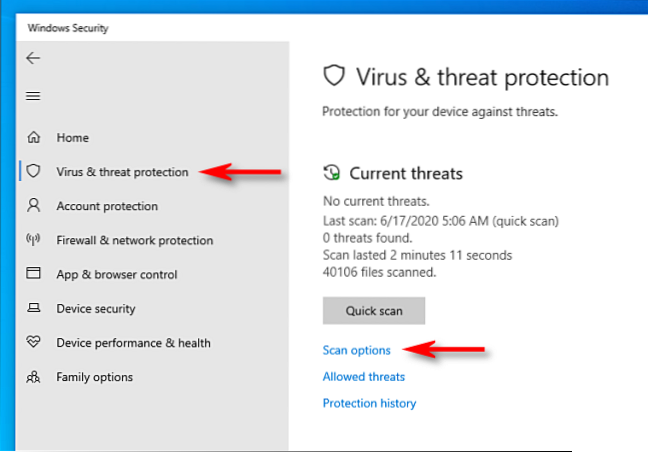Click the Account protection person icon
The width and height of the screenshot is (648, 452).
[x=34, y=206]
